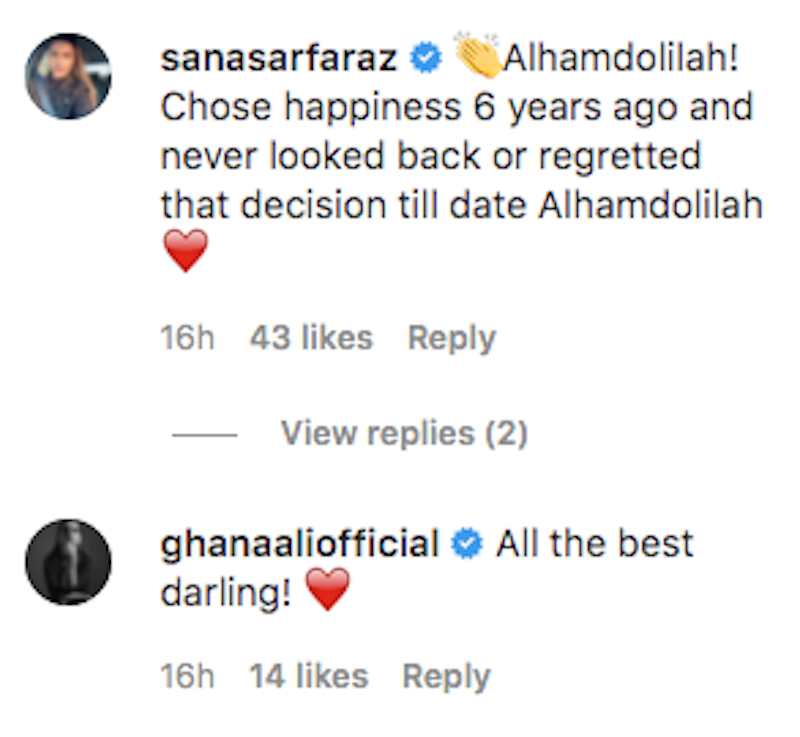Click the '16h' timestamp above '43 likes'
The width and height of the screenshot is (800, 737).
187,338
